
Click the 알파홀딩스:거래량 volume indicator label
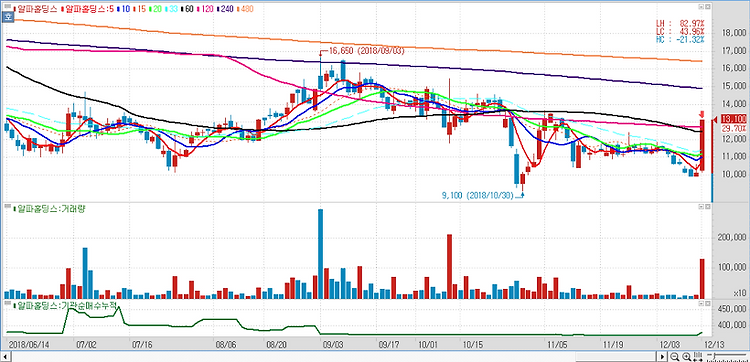(49, 208)
